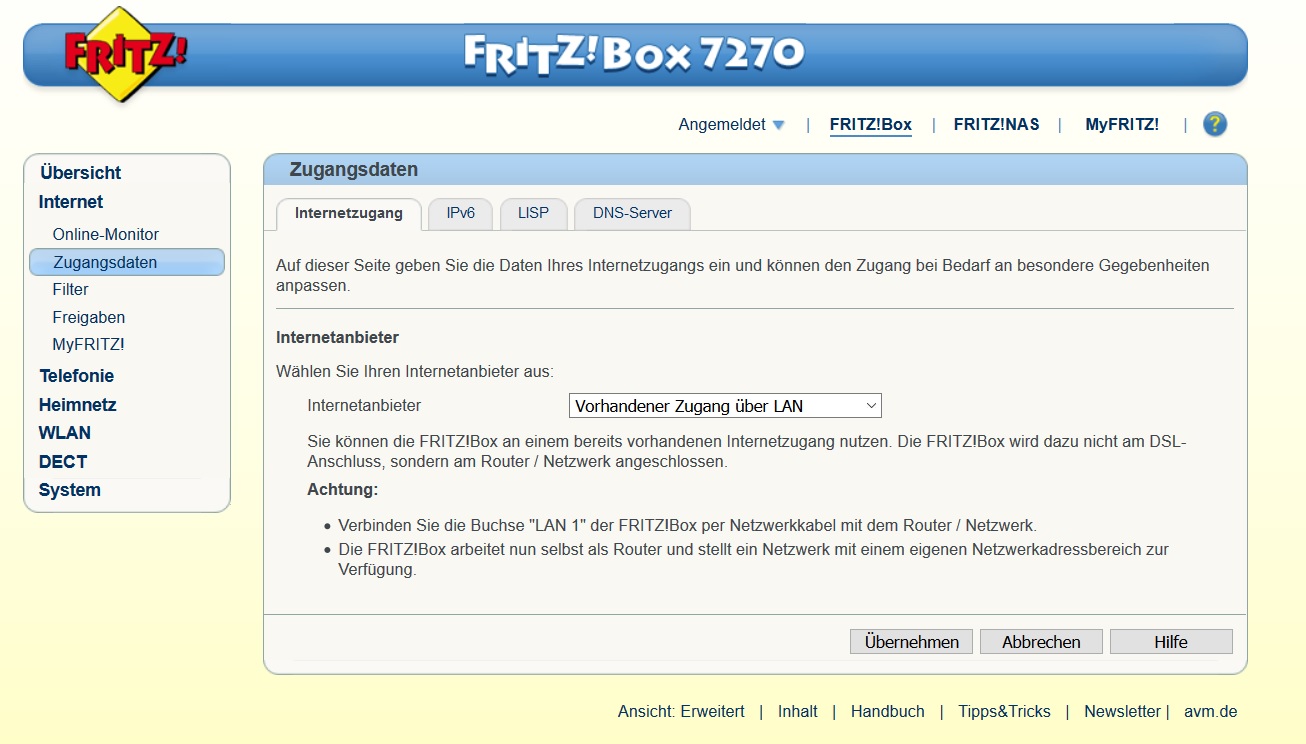Screen dimensions: 1306x744
Task: Select FRITZ!Box in the top navigation
Action: click(x=871, y=125)
